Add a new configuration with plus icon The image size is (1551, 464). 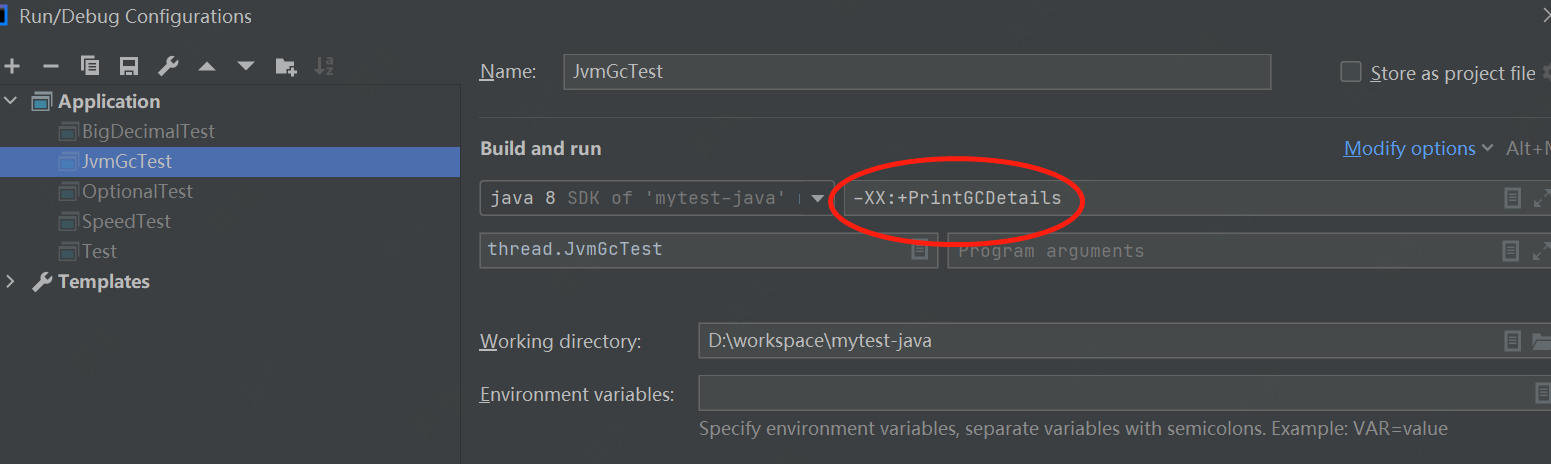click(x=12, y=66)
